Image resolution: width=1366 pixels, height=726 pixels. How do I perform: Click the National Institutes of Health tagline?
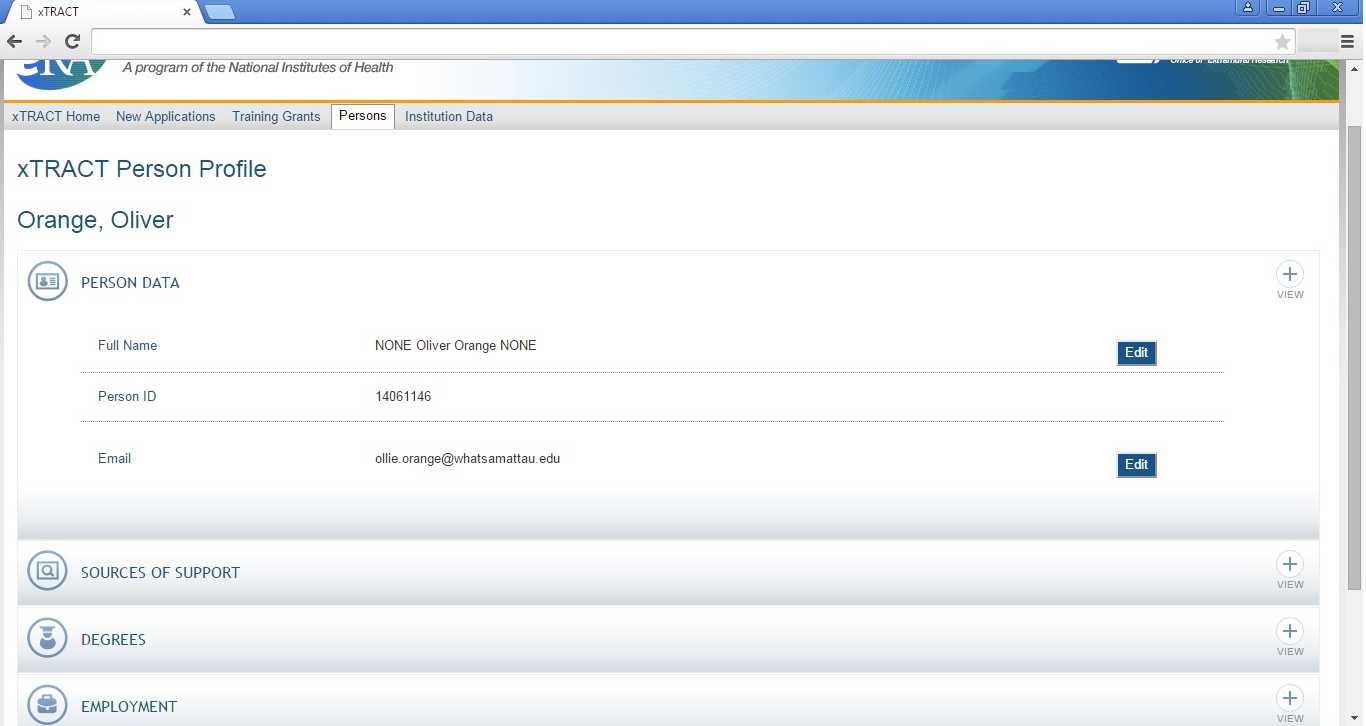[258, 68]
